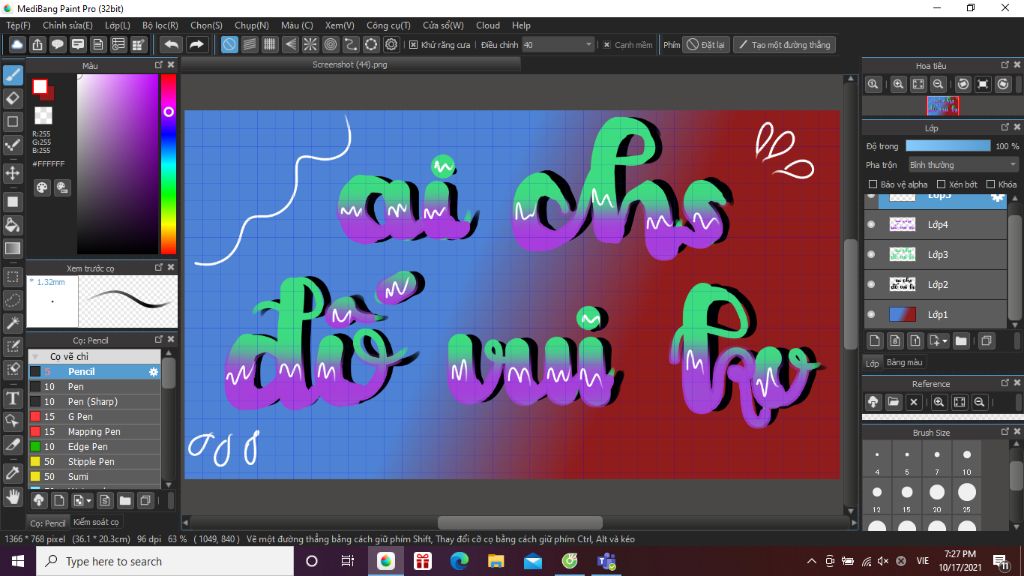Enable the Khóa layer checkbox
The width and height of the screenshot is (1024, 576).
[x=991, y=184]
